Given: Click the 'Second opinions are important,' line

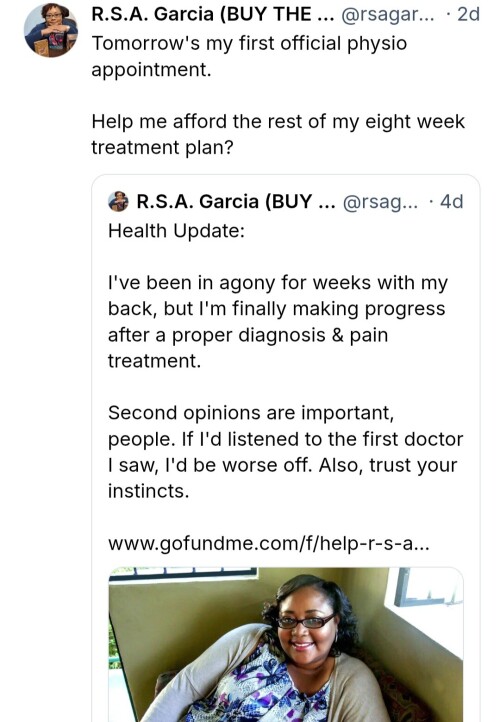Looking at the screenshot, I should [x=251, y=413].
